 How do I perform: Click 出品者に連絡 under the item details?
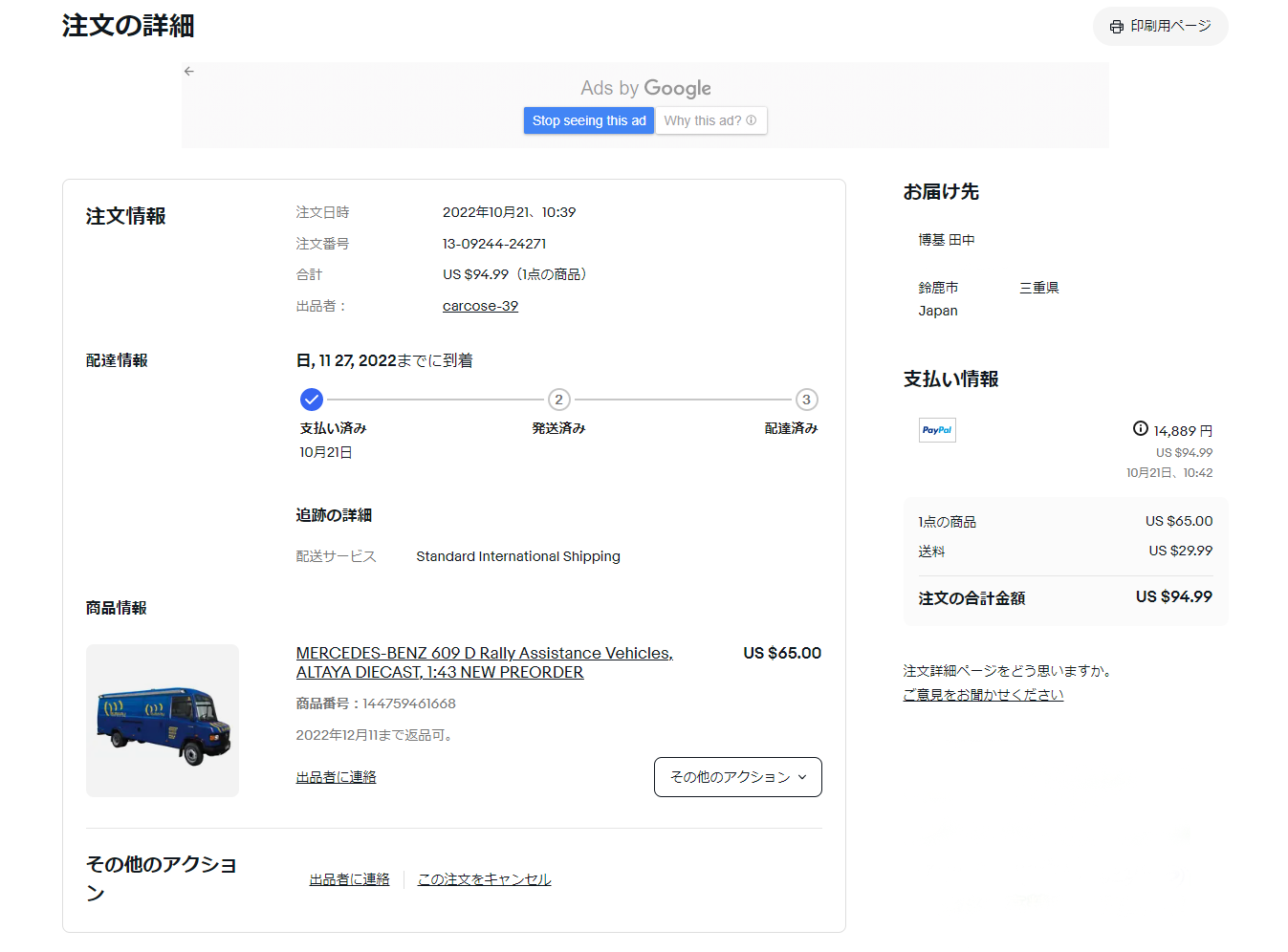point(336,777)
